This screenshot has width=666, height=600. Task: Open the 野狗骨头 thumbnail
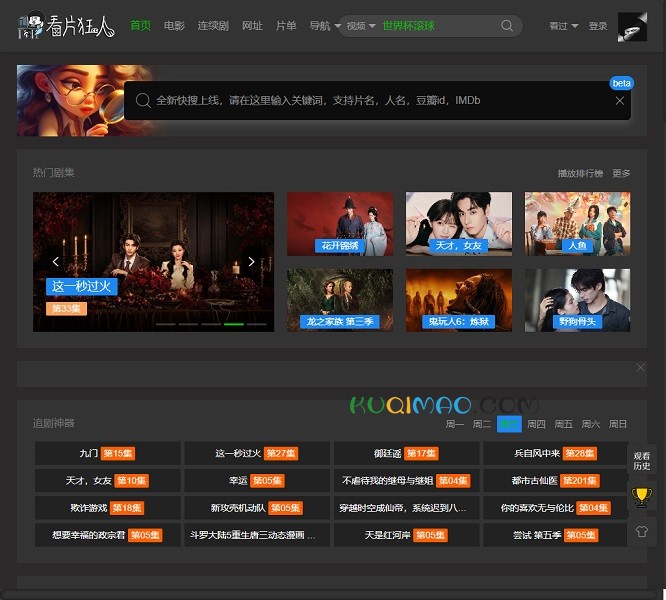point(577,300)
